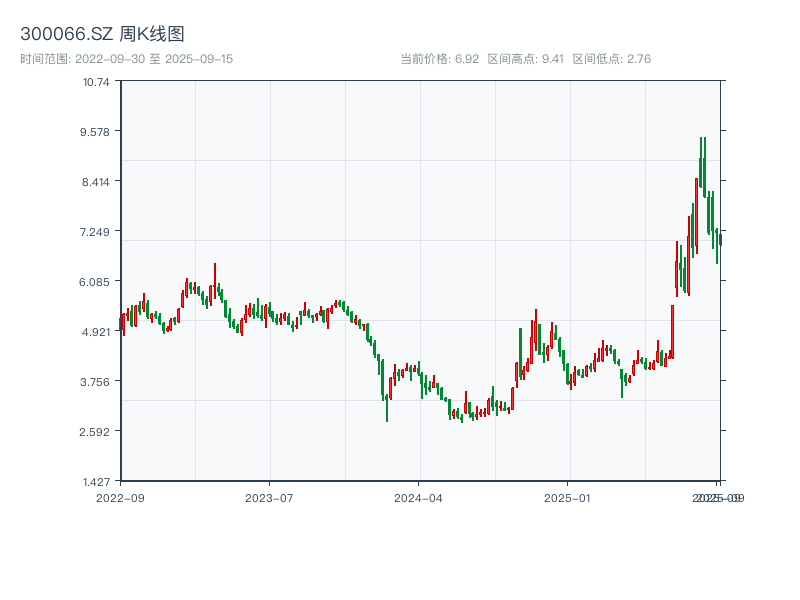Viewport: 800px width, 600px height.
Task: Select the 1.427 bottom y-axis label
Action: pyautogui.click(x=96, y=482)
